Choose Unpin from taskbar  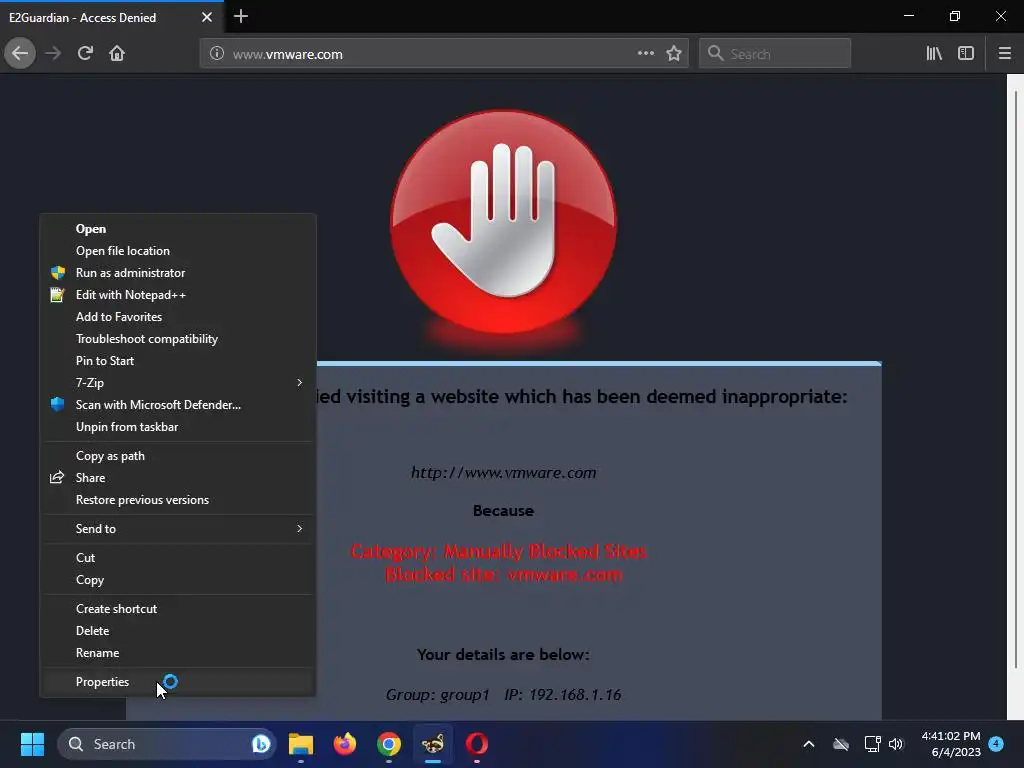178,427
